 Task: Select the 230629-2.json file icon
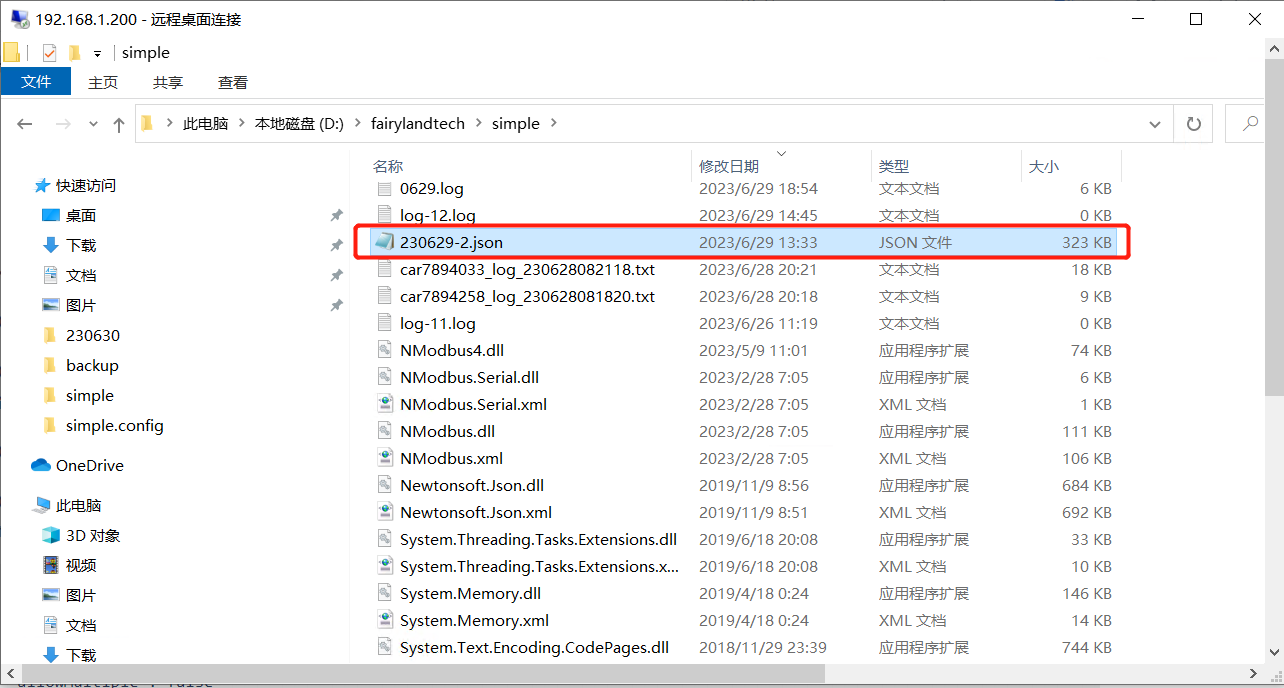(x=384, y=242)
